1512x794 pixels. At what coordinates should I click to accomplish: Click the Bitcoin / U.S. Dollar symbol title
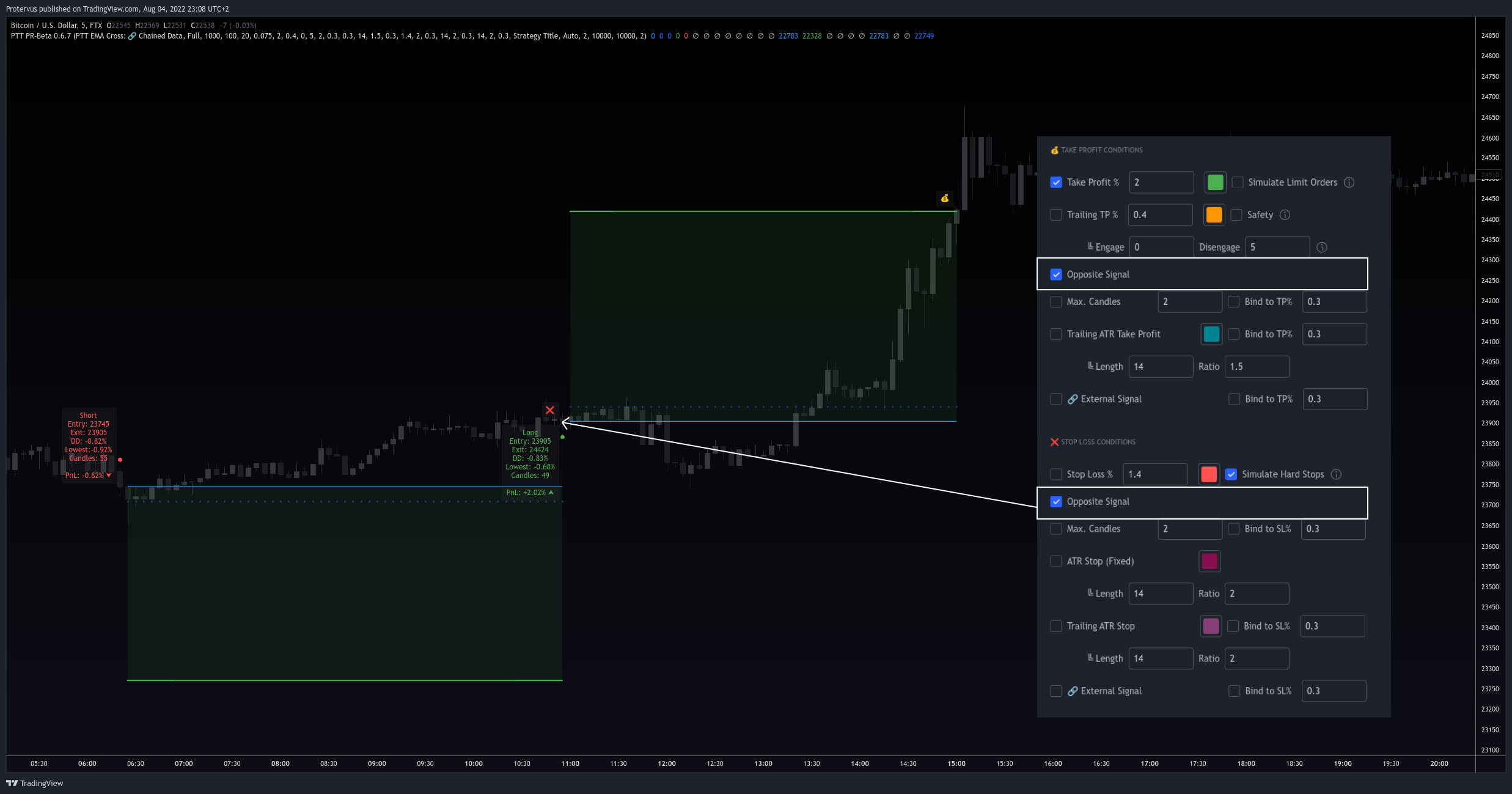[56, 26]
